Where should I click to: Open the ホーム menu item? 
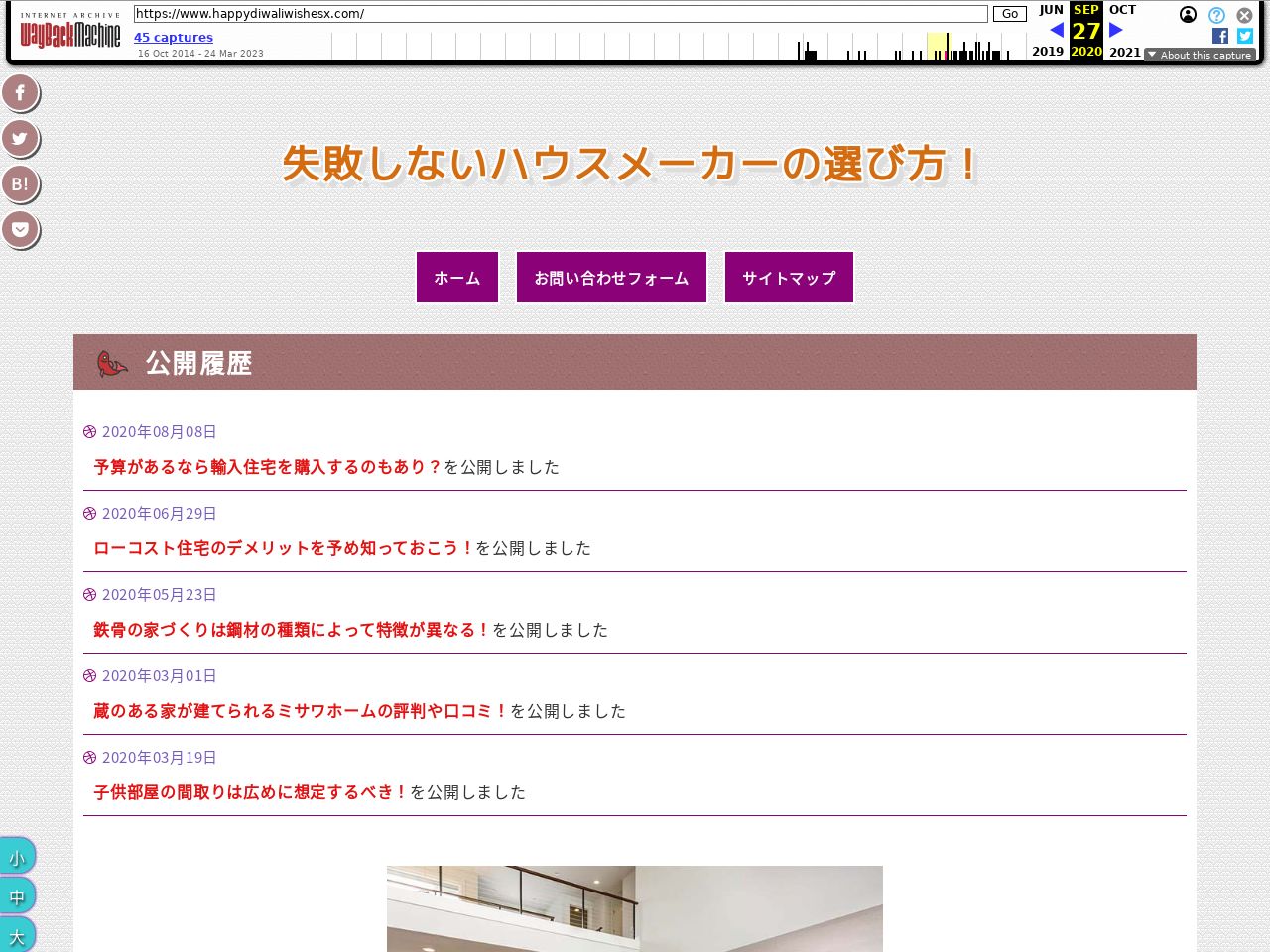457,278
